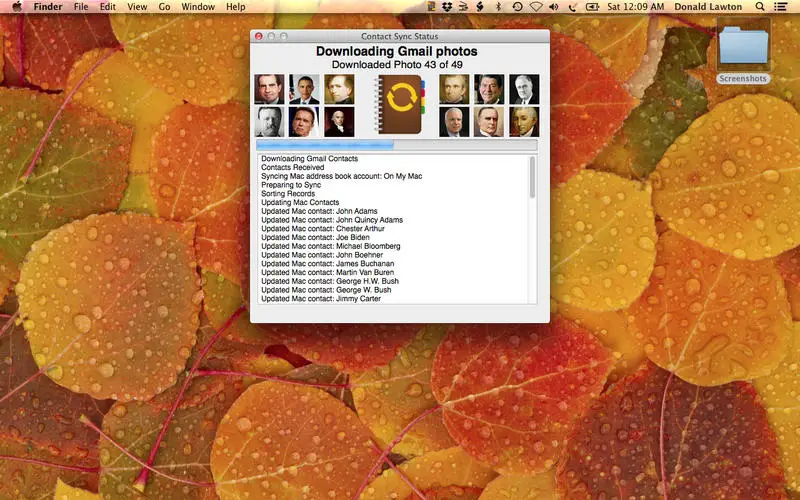
Task: Click the phone handset menu bar icon
Action: click(x=573, y=7)
